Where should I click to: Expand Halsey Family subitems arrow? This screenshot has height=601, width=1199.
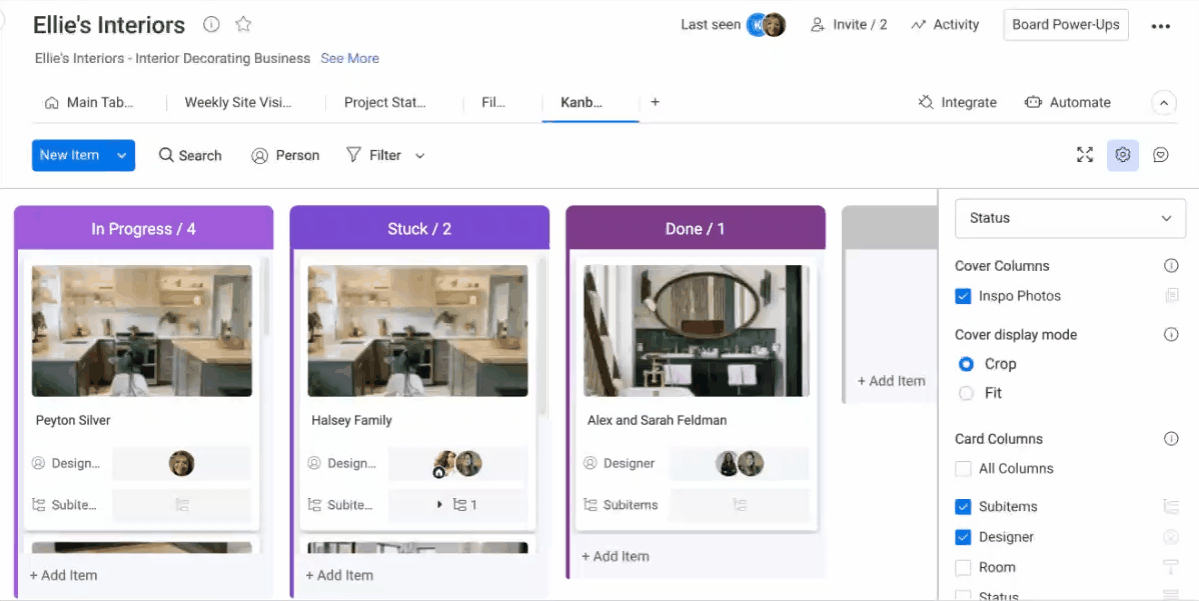[x=440, y=505]
